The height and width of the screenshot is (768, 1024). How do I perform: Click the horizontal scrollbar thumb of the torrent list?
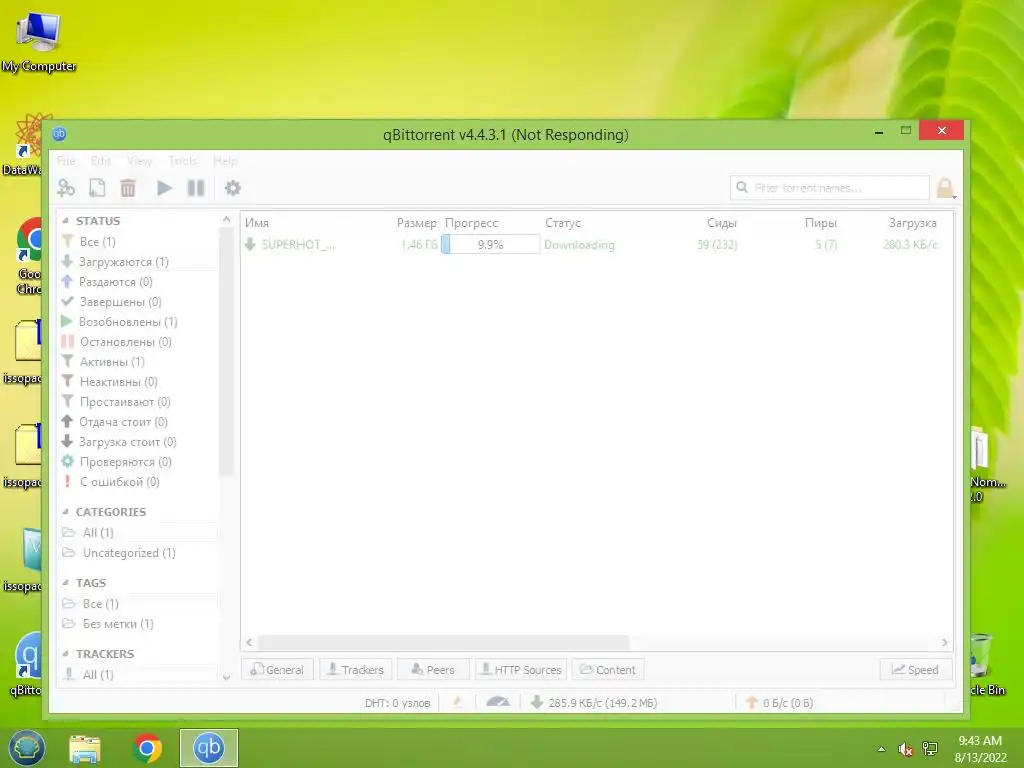point(443,643)
